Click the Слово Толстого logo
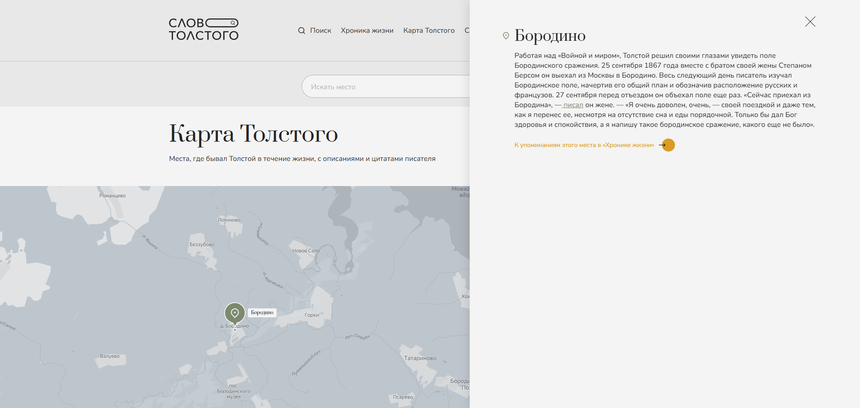The height and width of the screenshot is (408, 860). coord(203,29)
